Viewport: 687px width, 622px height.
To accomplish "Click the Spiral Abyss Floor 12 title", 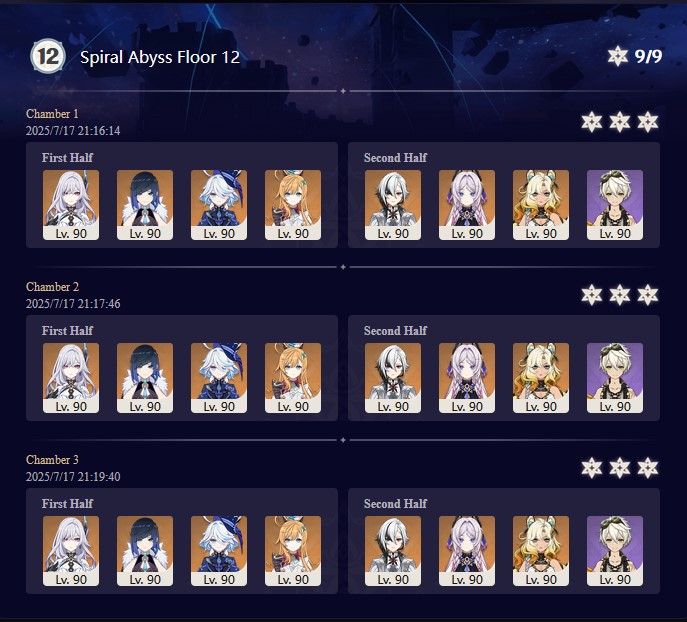I will 160,57.
